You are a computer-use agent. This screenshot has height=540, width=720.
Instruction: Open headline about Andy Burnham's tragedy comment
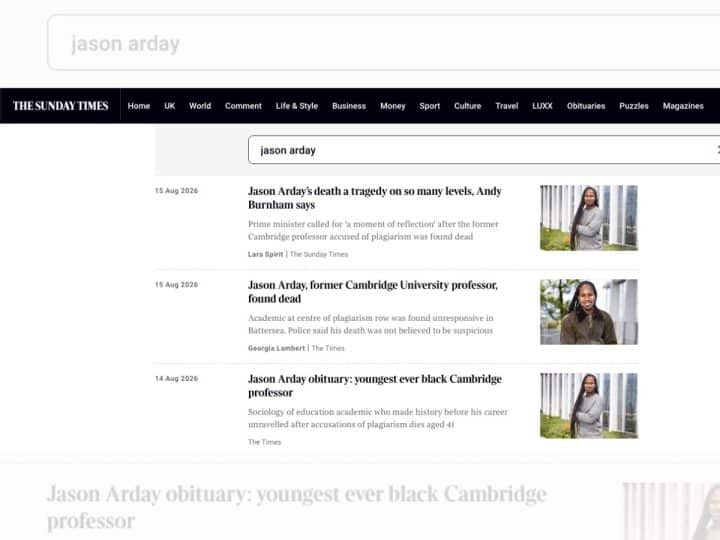(x=374, y=198)
